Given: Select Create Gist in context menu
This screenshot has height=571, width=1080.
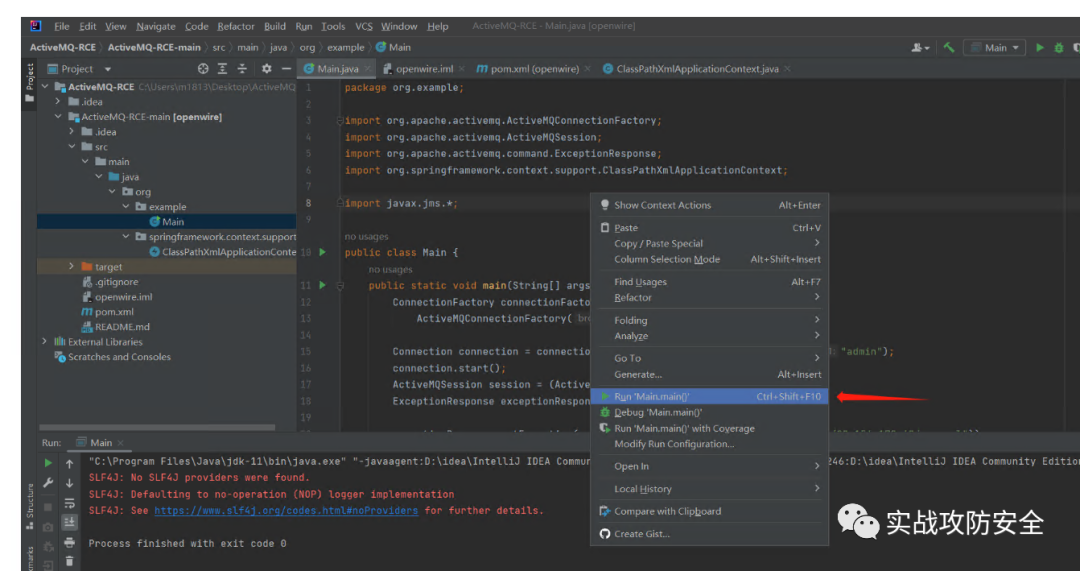Looking at the screenshot, I should click(709, 534).
